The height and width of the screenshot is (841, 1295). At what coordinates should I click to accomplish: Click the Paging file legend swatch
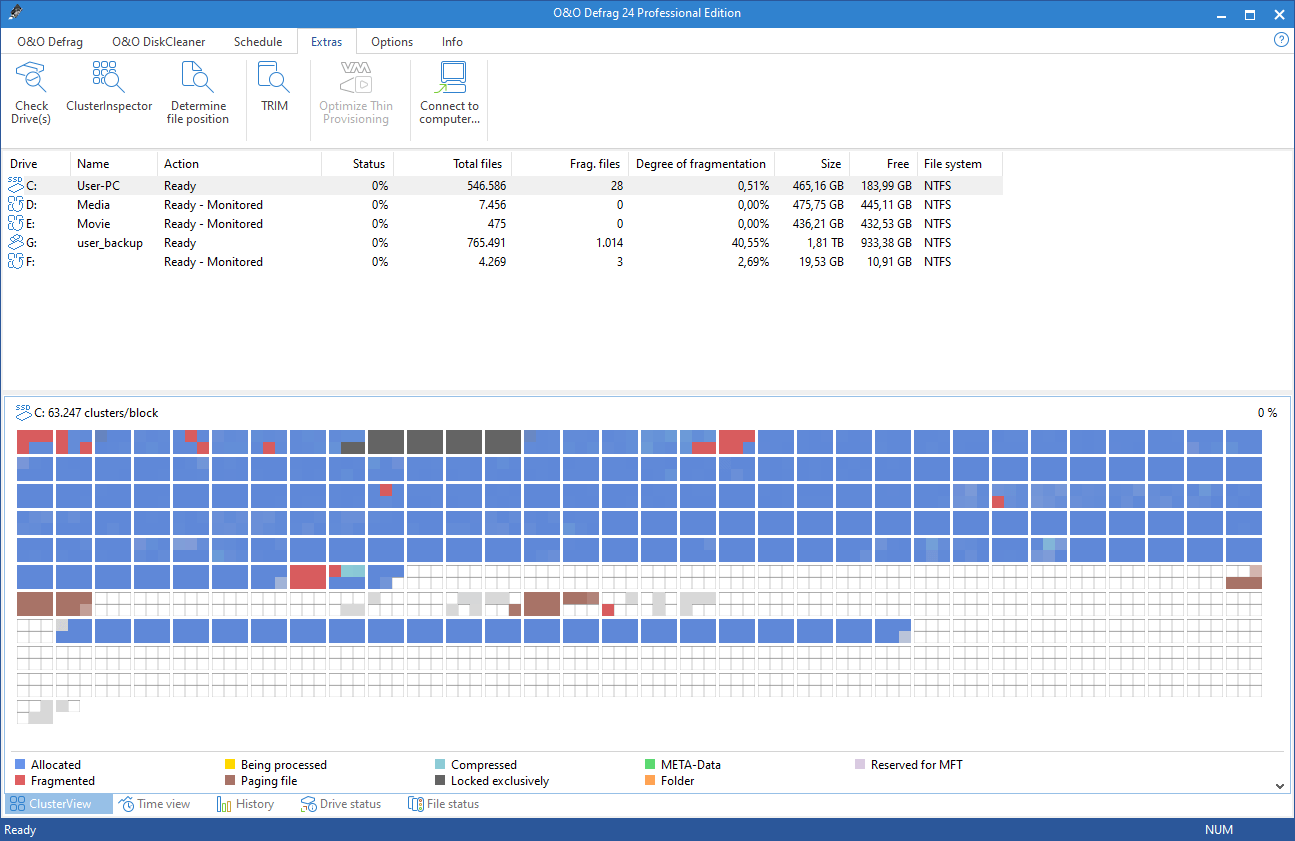230,781
